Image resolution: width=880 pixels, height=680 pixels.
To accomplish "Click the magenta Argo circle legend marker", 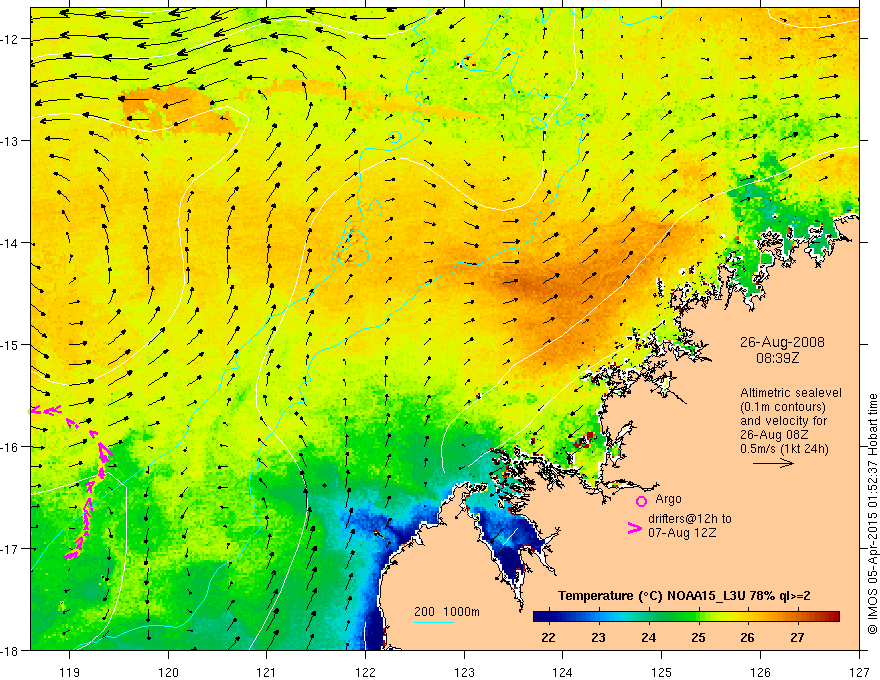I will [x=641, y=501].
